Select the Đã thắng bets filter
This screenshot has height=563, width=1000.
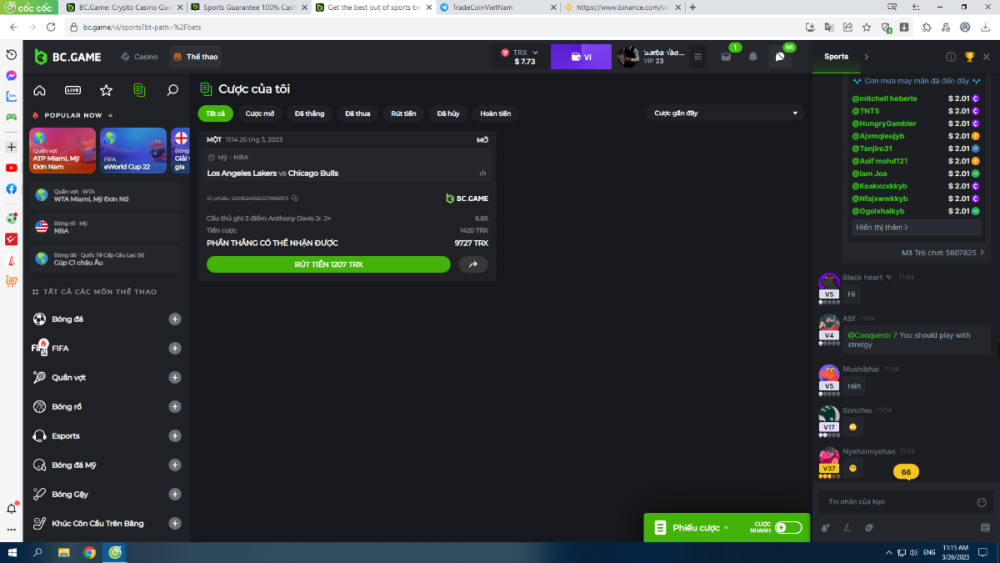click(309, 113)
